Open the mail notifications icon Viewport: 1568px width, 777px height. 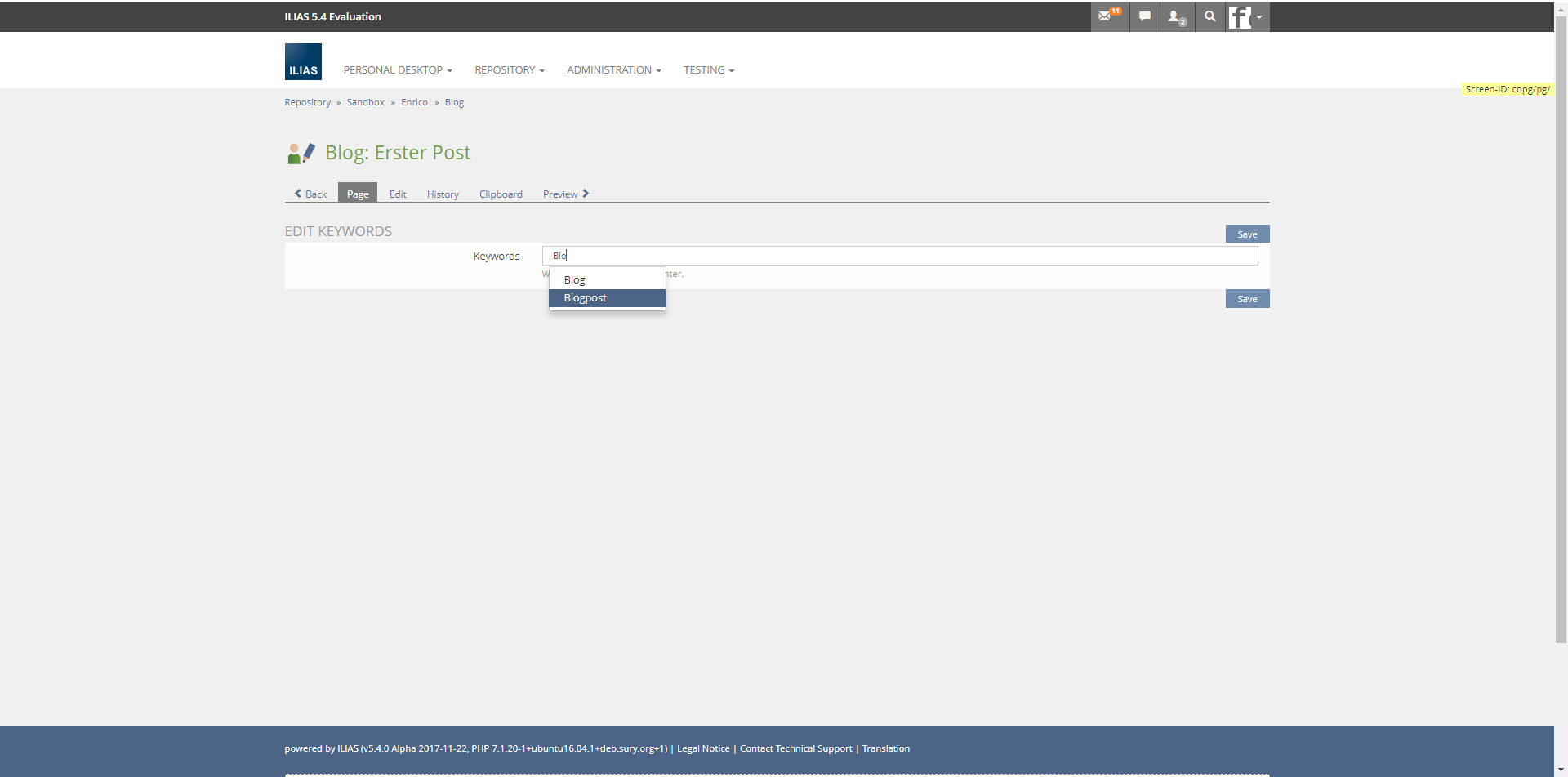(1108, 16)
